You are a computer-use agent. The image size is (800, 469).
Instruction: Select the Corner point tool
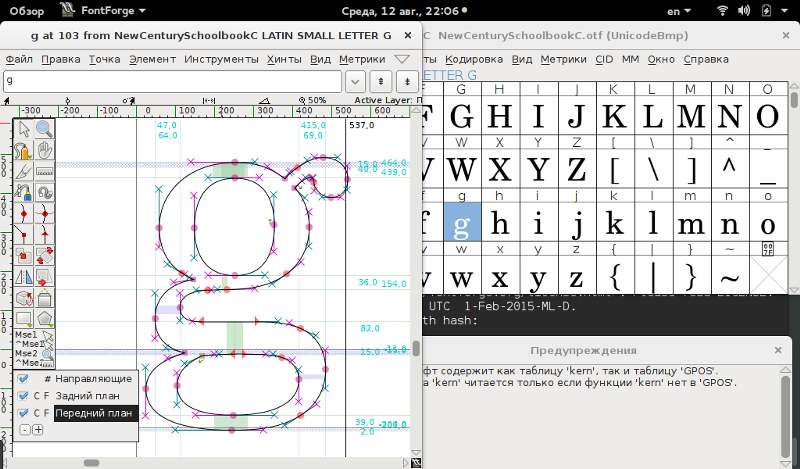(x=23, y=234)
